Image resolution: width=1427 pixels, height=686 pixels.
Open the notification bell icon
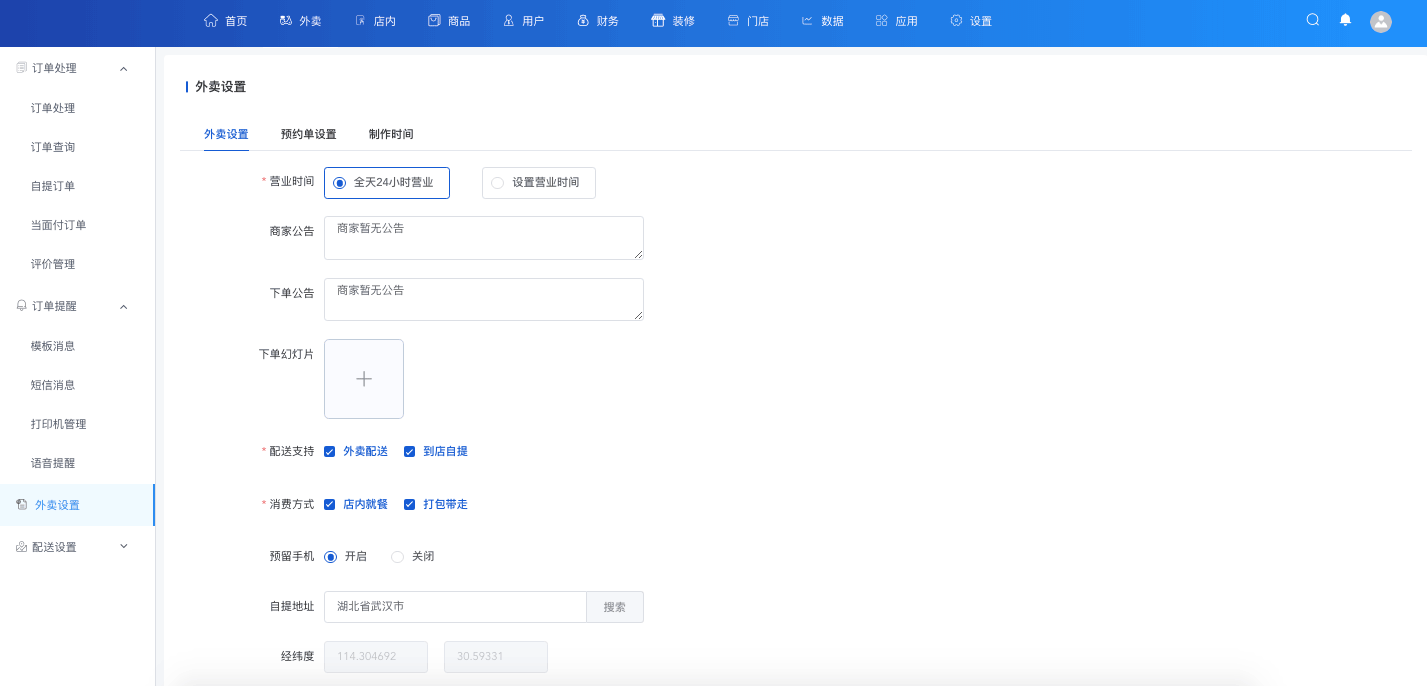point(1345,20)
